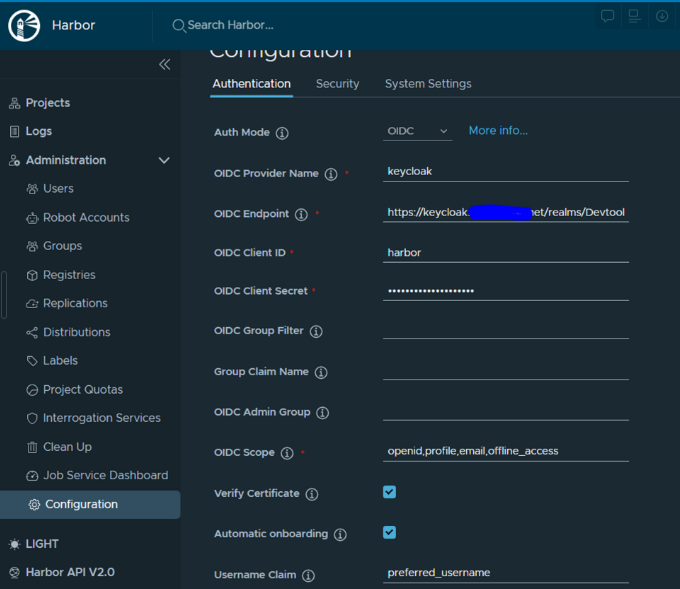The width and height of the screenshot is (680, 589).
Task: Click the OIDC Scope field
Action: (506, 452)
